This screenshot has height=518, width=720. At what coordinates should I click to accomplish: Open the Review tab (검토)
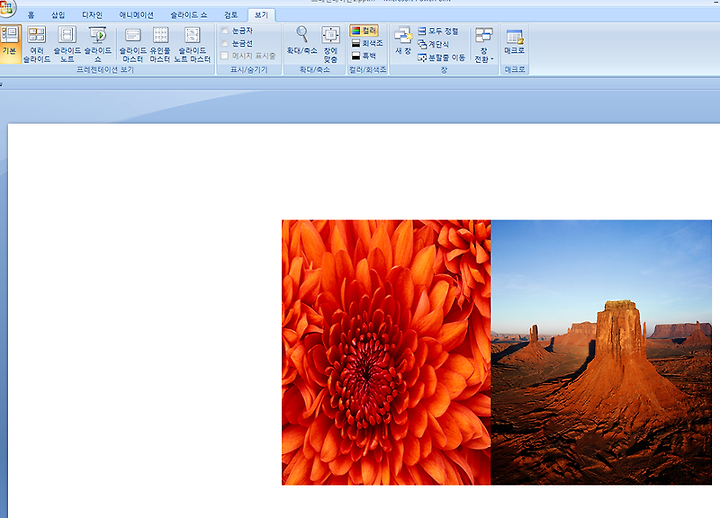click(231, 15)
